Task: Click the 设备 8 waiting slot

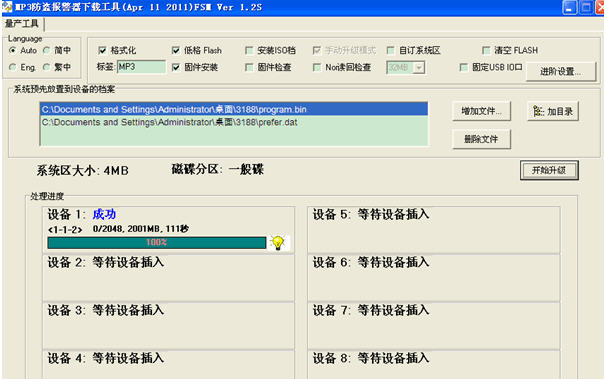Action: tap(434, 365)
